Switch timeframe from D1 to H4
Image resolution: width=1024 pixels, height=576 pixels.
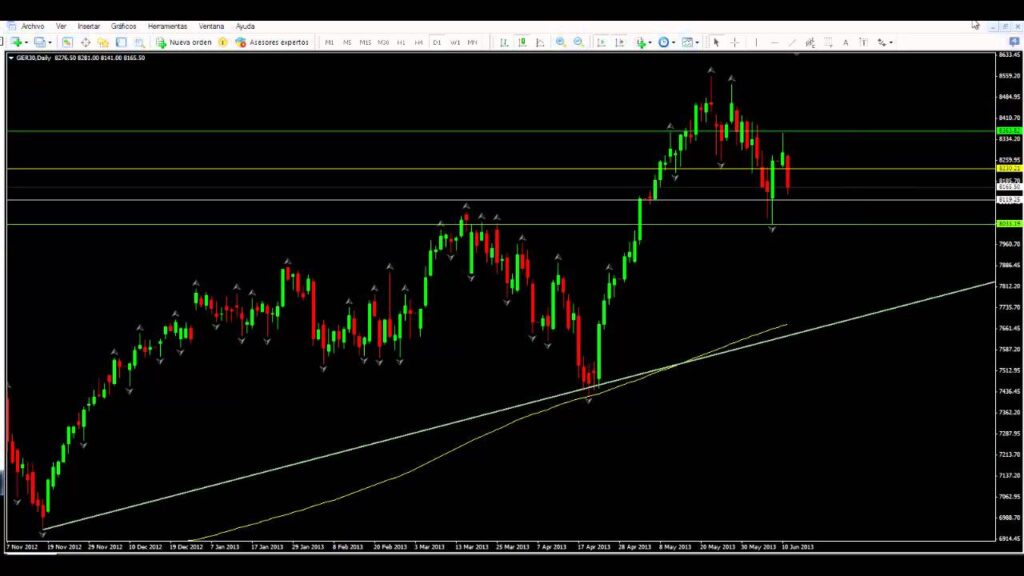click(417, 42)
